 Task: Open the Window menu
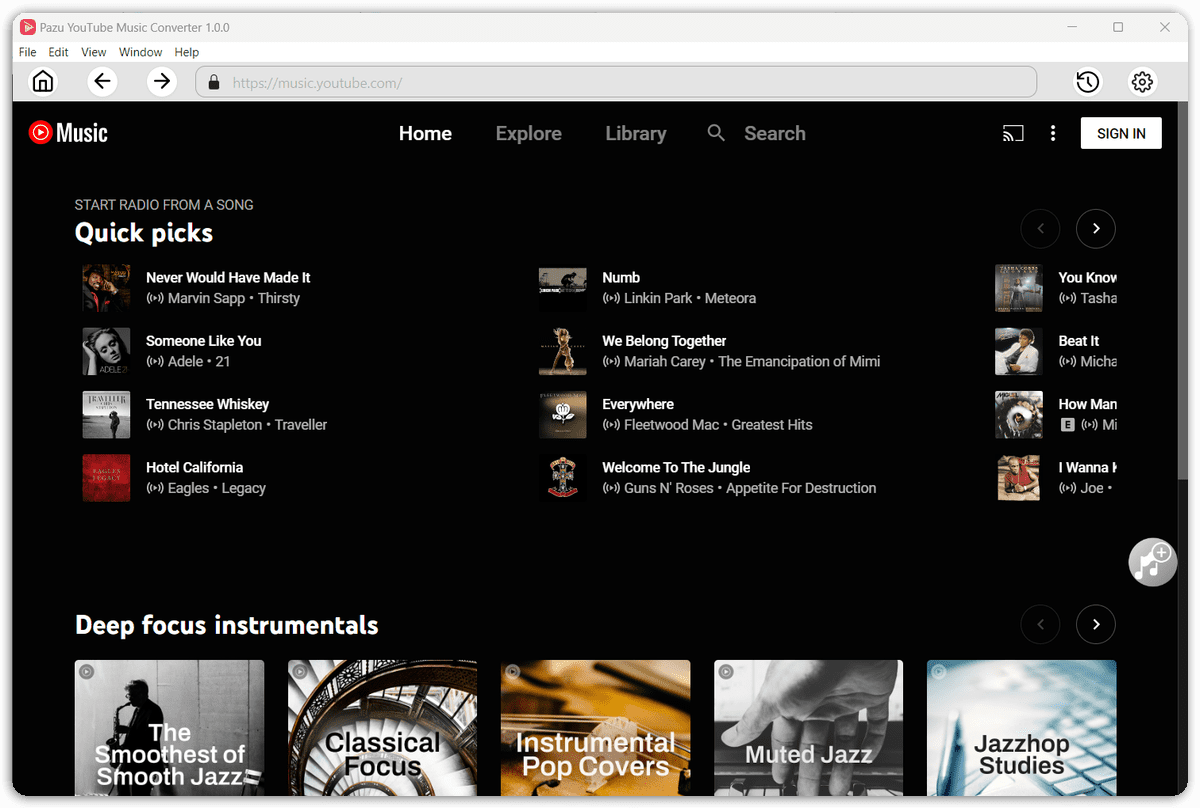140,52
